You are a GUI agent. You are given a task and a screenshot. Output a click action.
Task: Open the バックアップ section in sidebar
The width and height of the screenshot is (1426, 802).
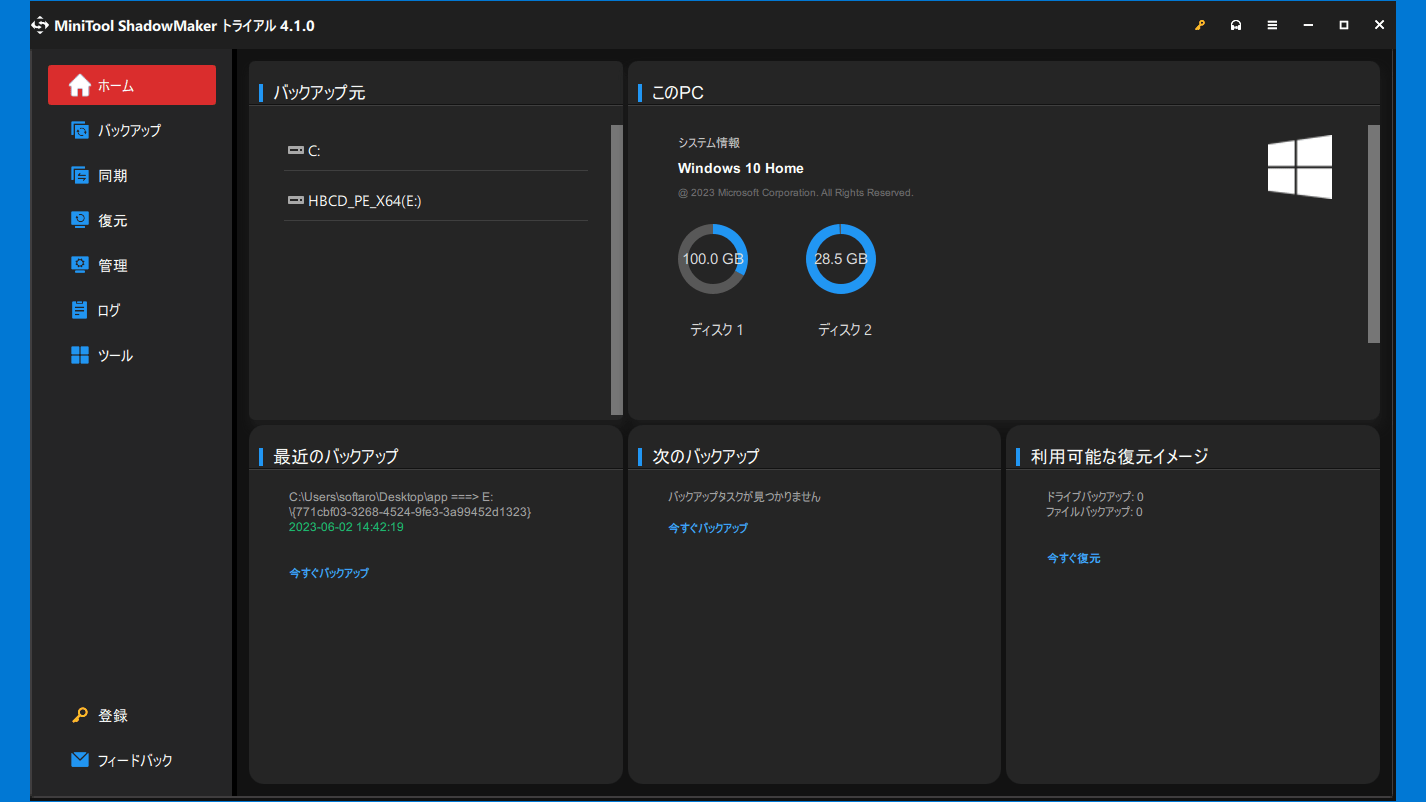(x=132, y=130)
